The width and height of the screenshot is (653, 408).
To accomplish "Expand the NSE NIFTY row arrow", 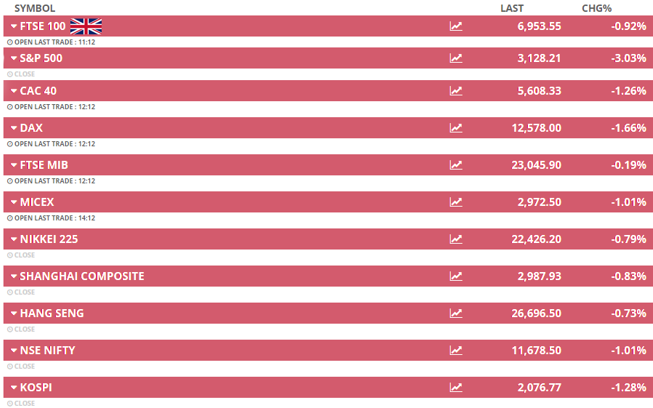I will pyautogui.click(x=12, y=350).
